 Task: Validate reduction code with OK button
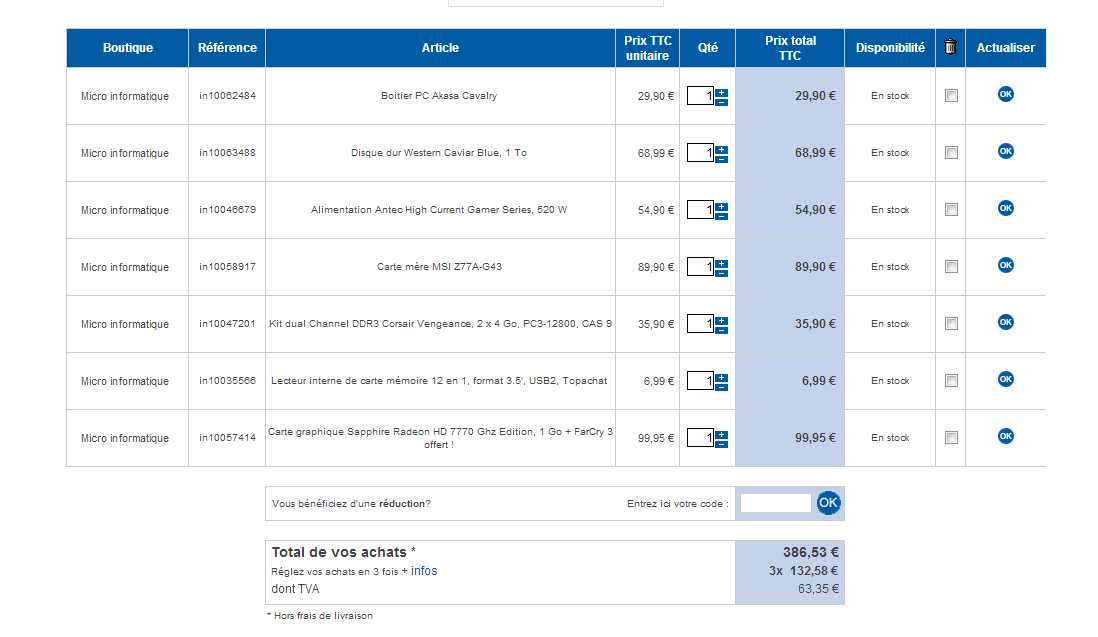[828, 503]
